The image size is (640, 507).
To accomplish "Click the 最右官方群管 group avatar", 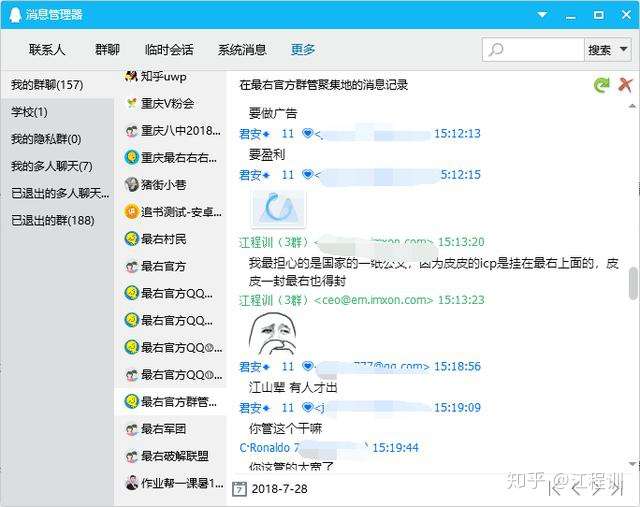I will tap(131, 402).
